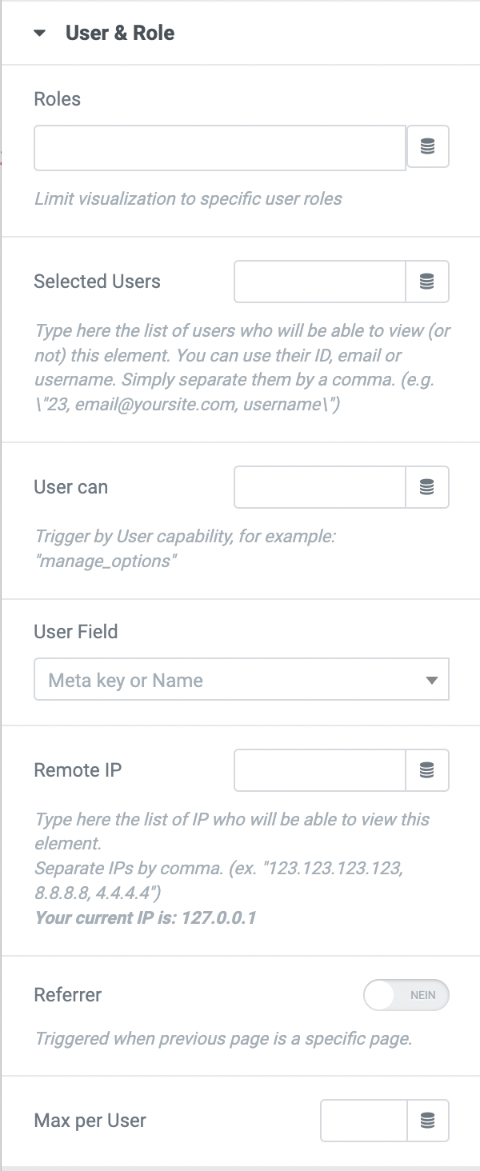480x1171 pixels.
Task: Focus the Remote IP text box
Action: [320, 770]
